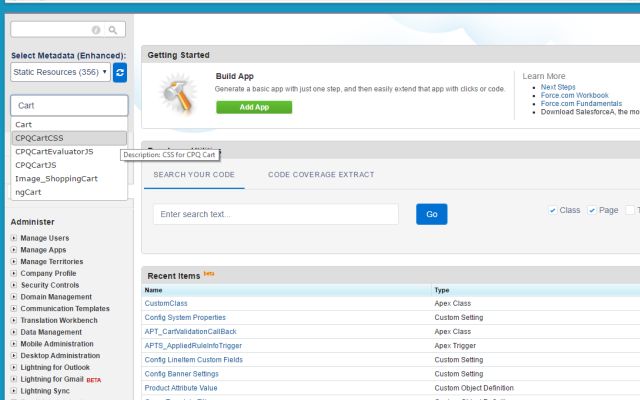The height and width of the screenshot is (400, 640).
Task: Open the Static Resources metadata dropdown
Action: coord(60,72)
